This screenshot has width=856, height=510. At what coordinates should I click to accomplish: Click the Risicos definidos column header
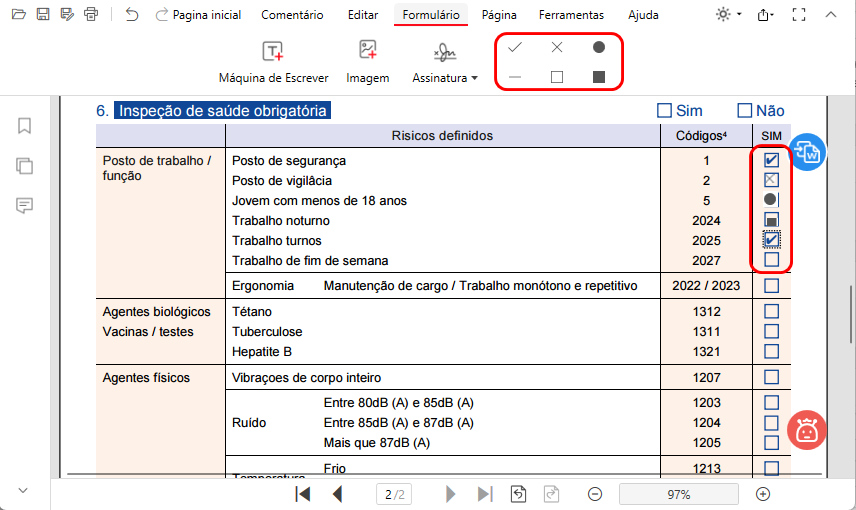[x=442, y=136]
